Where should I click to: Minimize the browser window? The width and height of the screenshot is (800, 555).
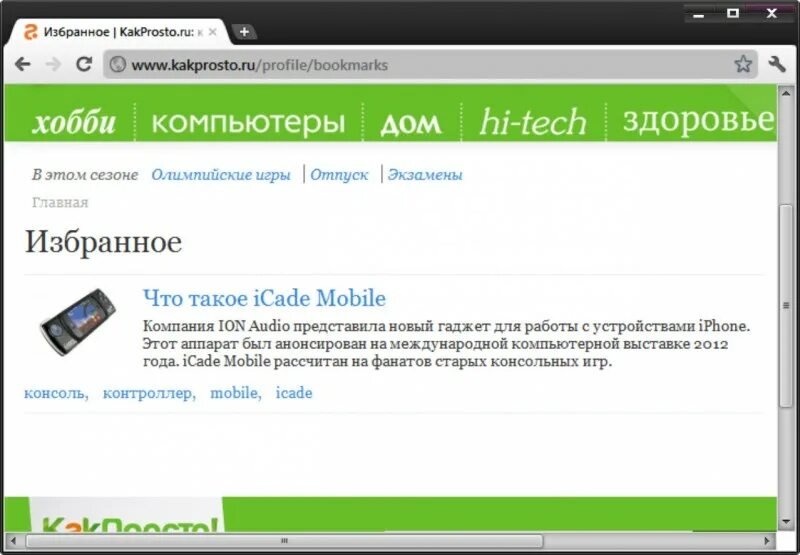click(x=698, y=14)
